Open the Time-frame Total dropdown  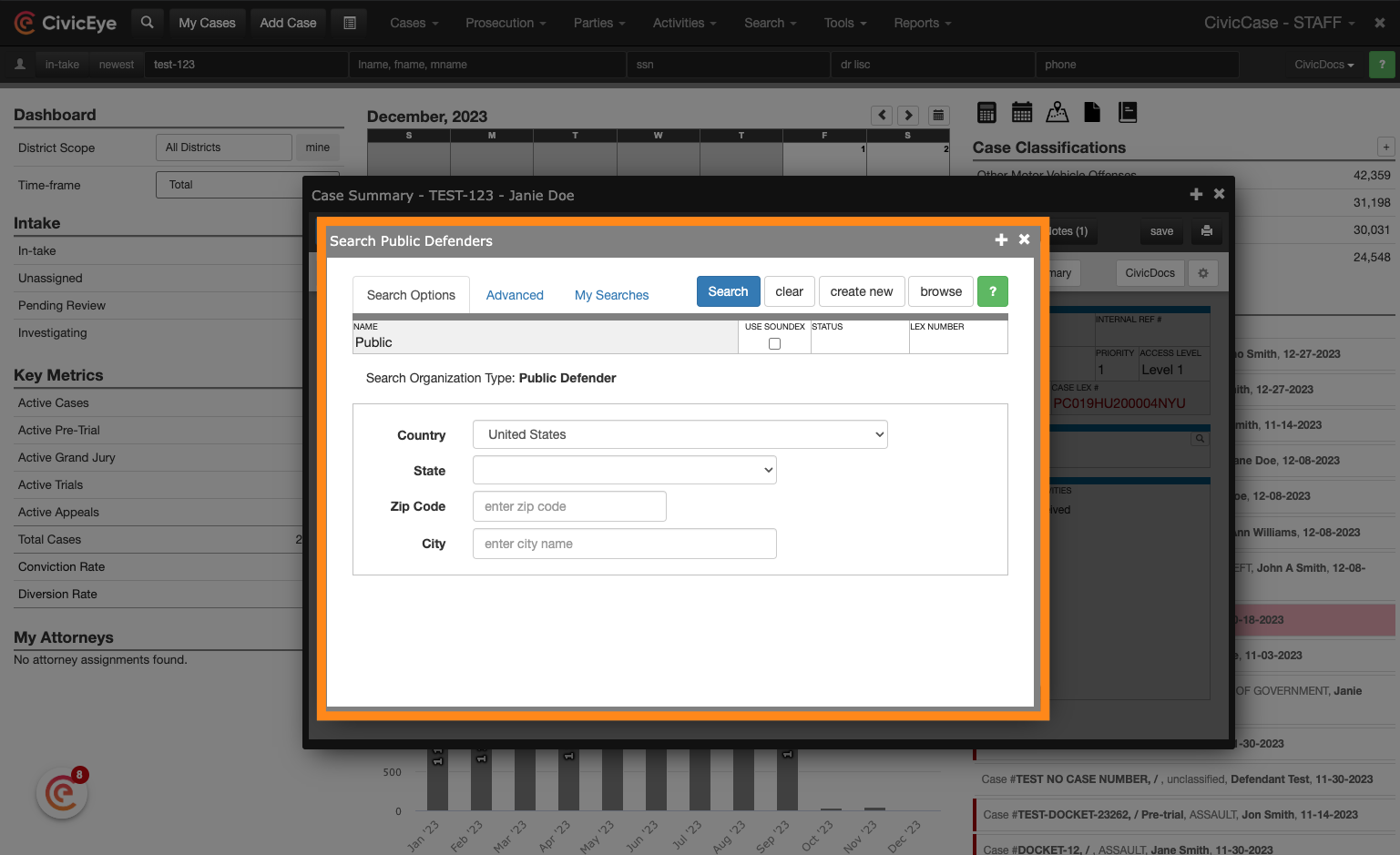coord(247,185)
